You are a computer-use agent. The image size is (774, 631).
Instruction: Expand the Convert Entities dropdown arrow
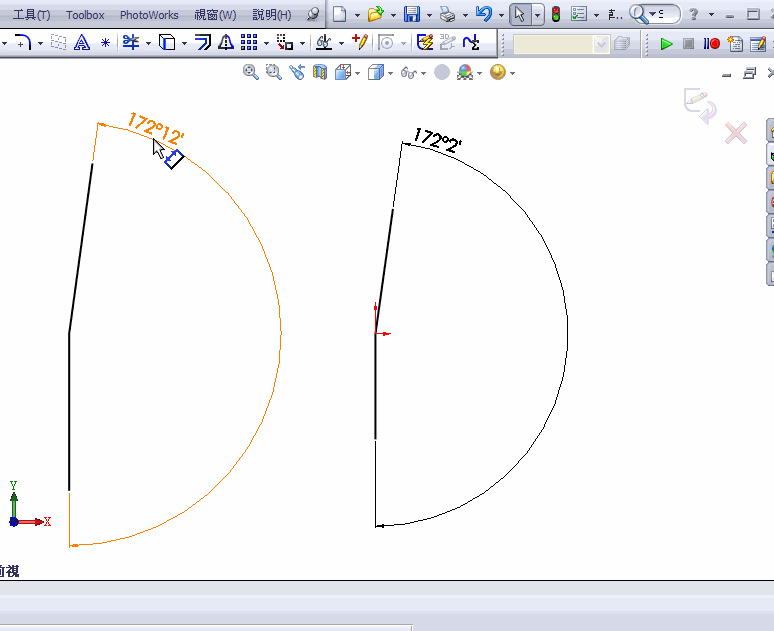pyautogui.click(x=185, y=43)
